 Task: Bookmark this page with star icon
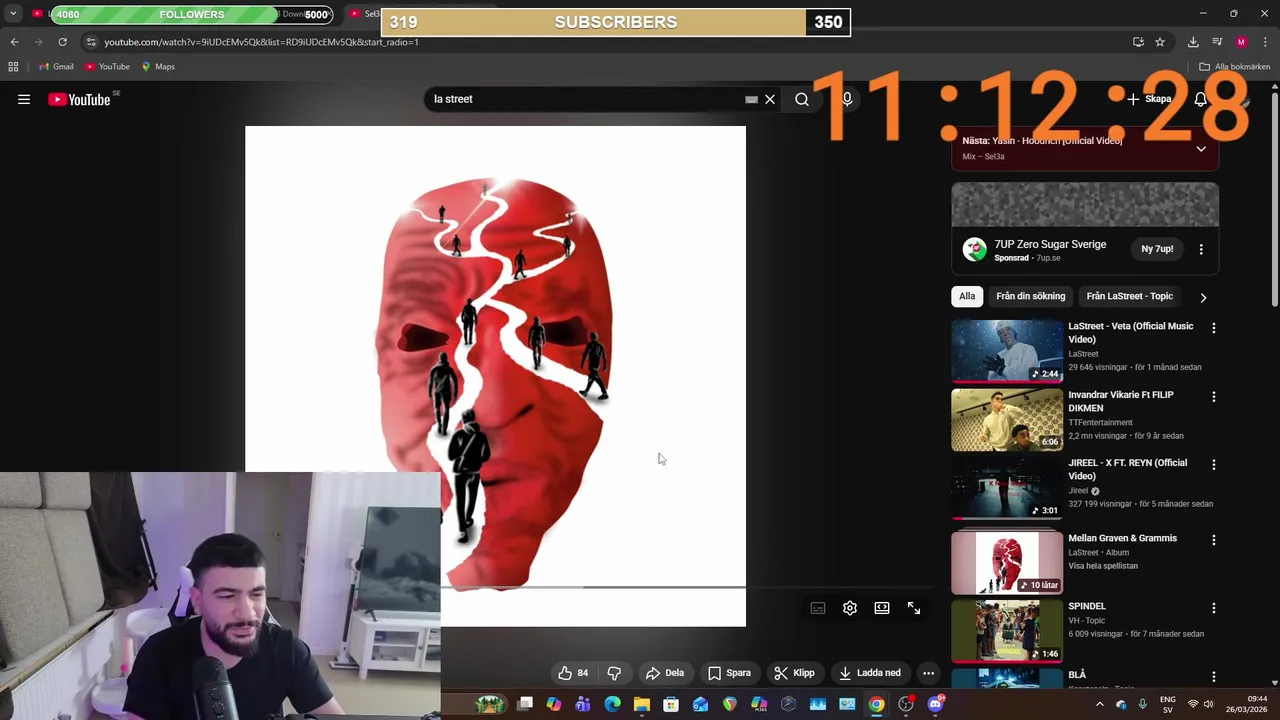coord(1160,42)
